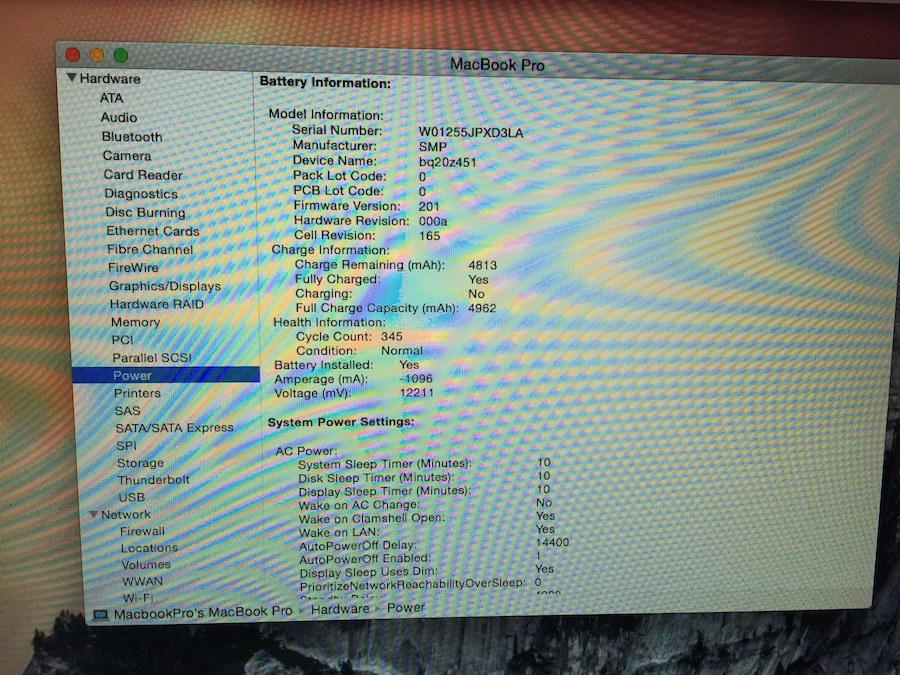Select SAS in the sidebar
Image resolution: width=900 pixels, height=675 pixels.
[x=127, y=410]
